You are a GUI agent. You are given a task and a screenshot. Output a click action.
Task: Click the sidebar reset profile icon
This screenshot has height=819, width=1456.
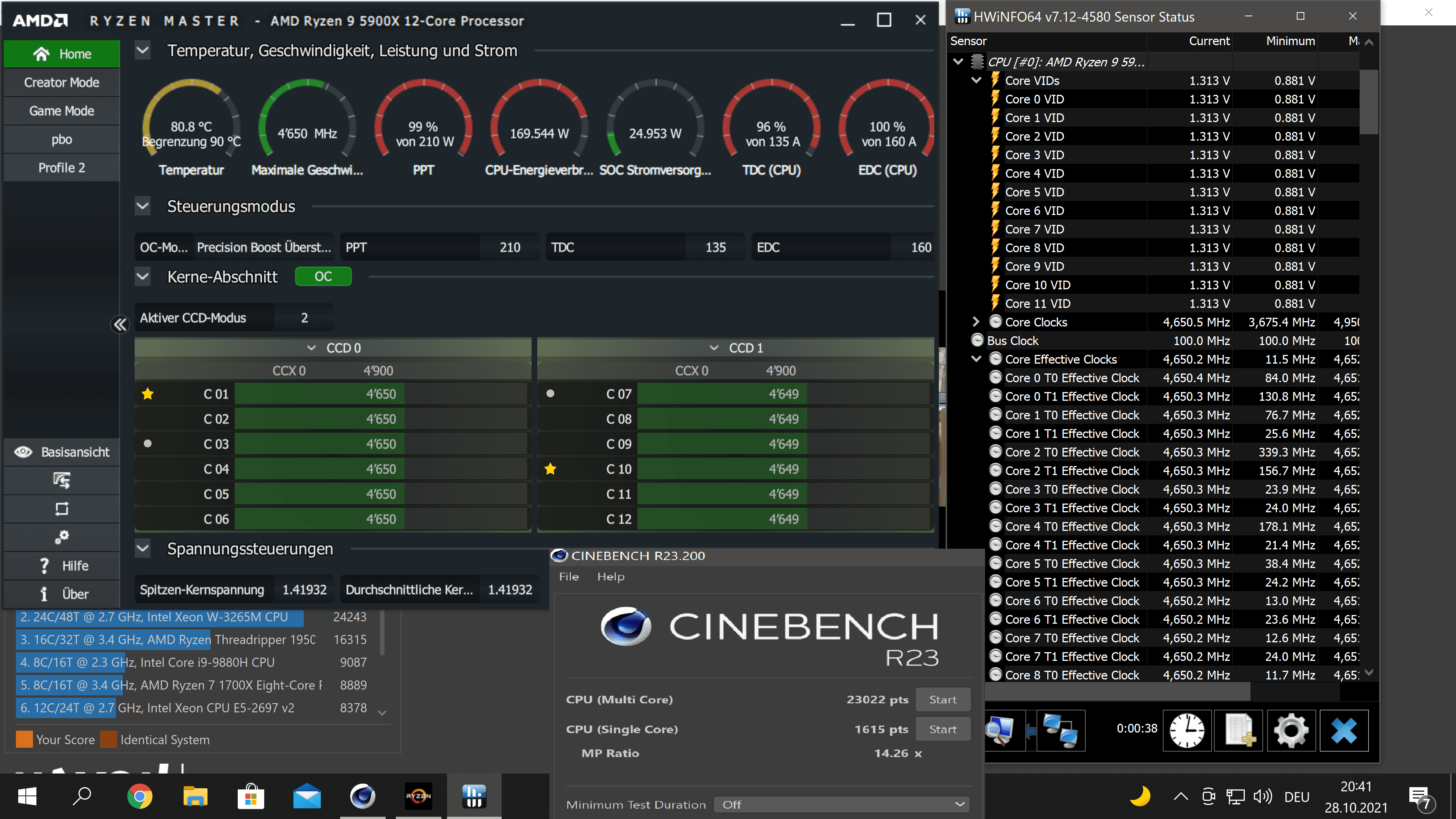pyautogui.click(x=61, y=509)
